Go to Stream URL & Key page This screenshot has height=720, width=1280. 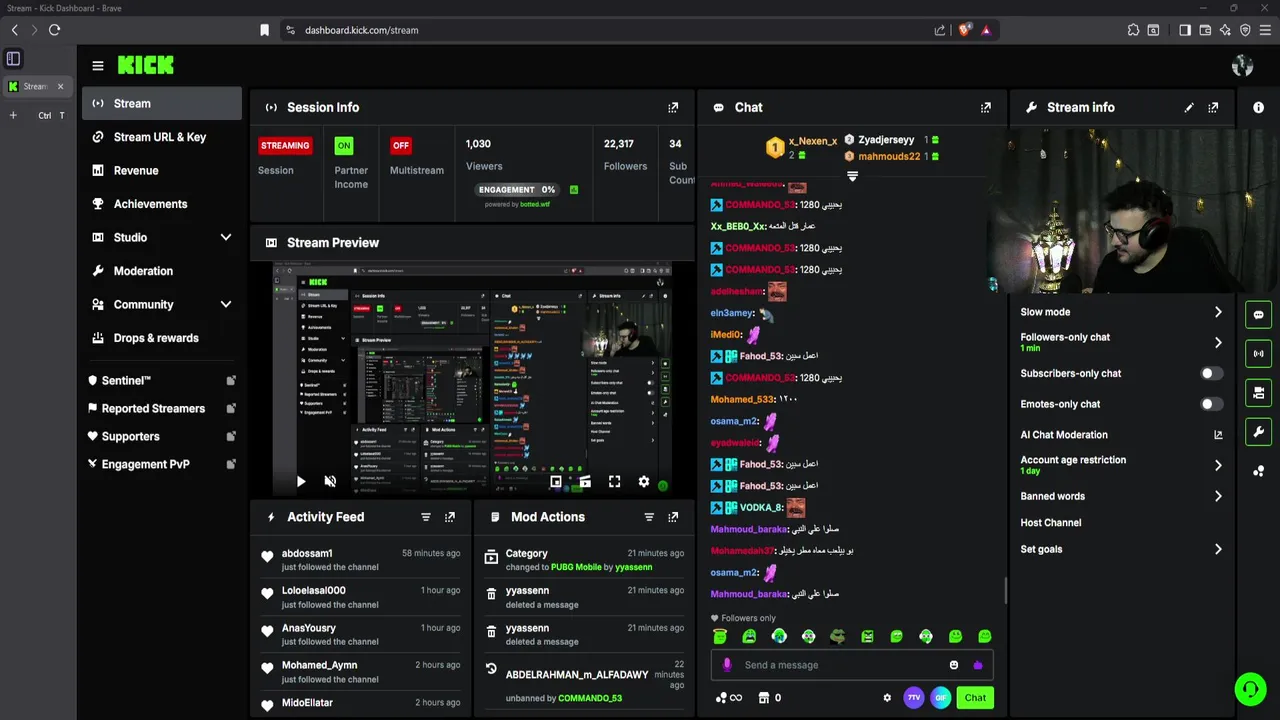pyautogui.click(x=162, y=137)
